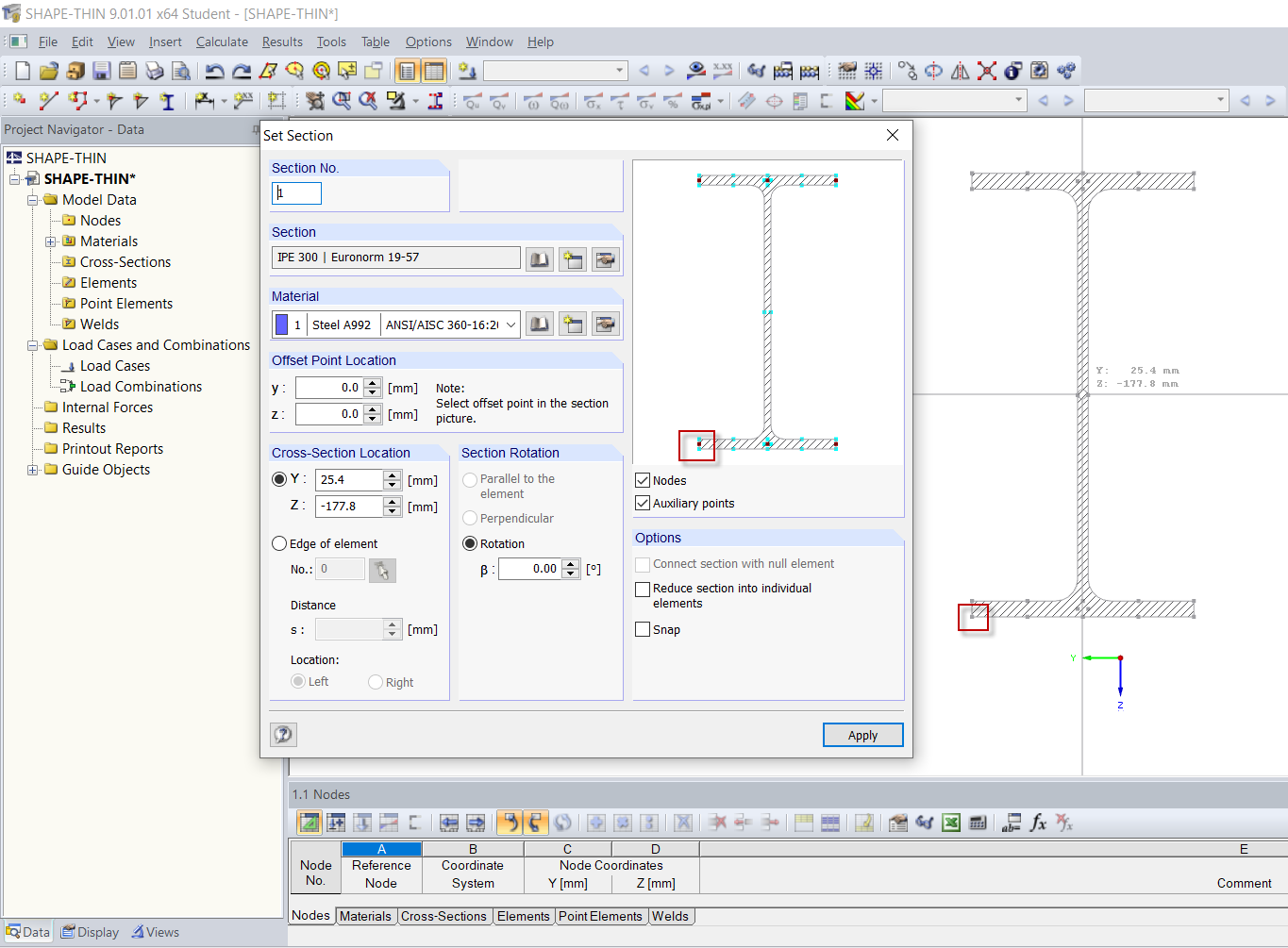Click the Undo toolbar icon

coord(214,71)
